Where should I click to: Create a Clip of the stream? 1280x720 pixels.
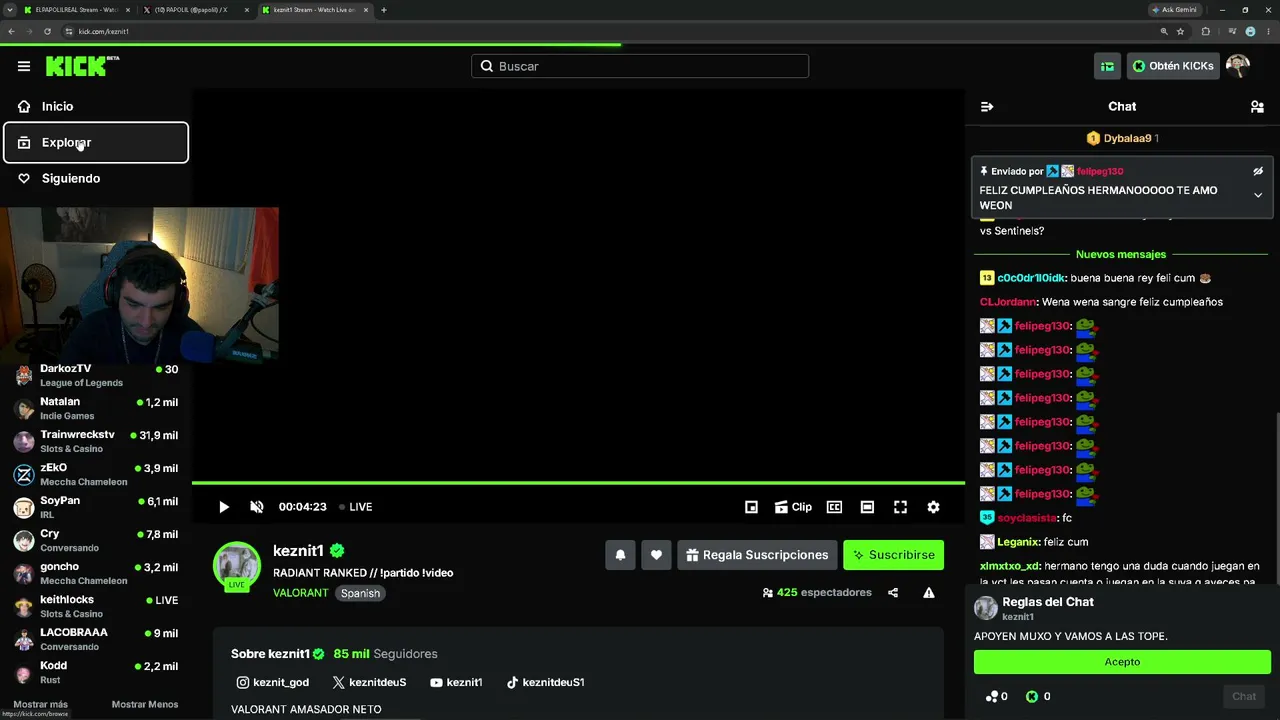(793, 507)
